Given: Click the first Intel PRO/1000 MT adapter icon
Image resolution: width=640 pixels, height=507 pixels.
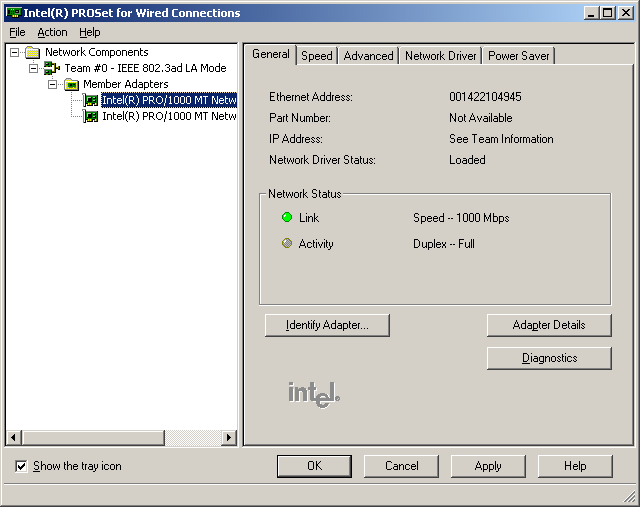Looking at the screenshot, I should pos(92,100).
